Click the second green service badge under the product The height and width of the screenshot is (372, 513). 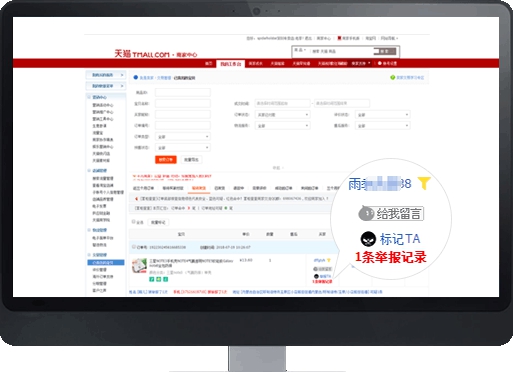pyautogui.click(x=158, y=279)
